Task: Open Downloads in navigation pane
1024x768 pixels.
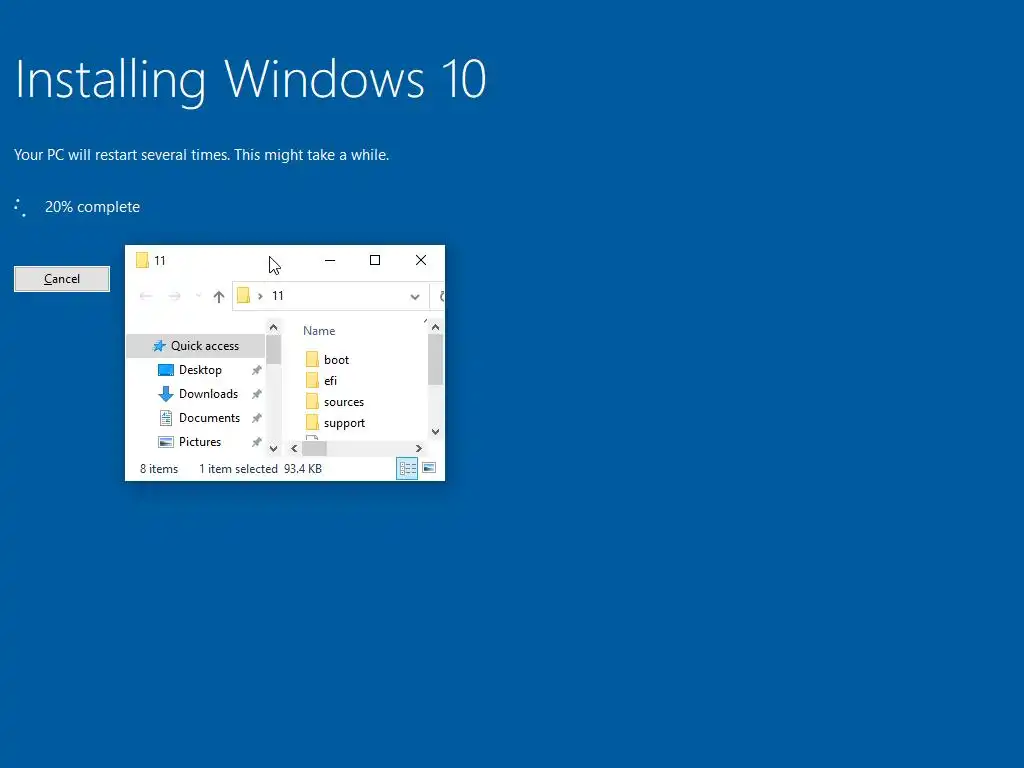Action: [208, 394]
